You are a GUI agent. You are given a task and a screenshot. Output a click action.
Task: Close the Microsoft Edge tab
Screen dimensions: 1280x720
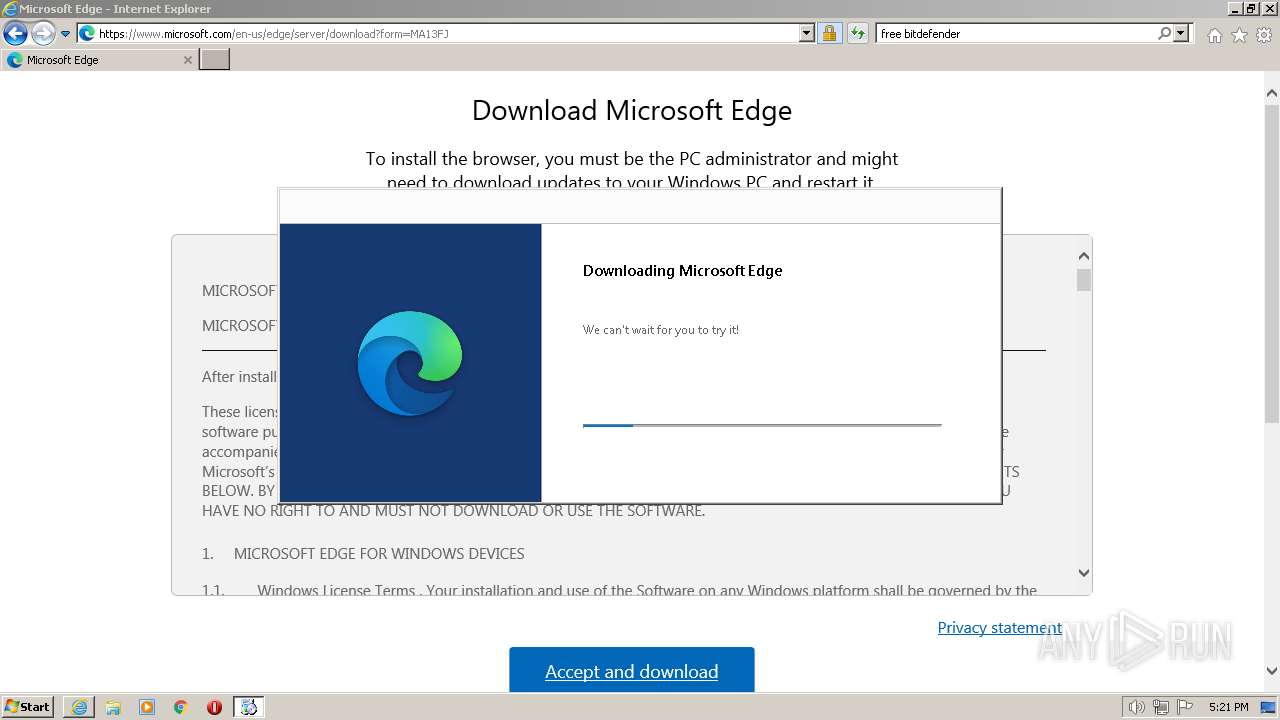[187, 60]
